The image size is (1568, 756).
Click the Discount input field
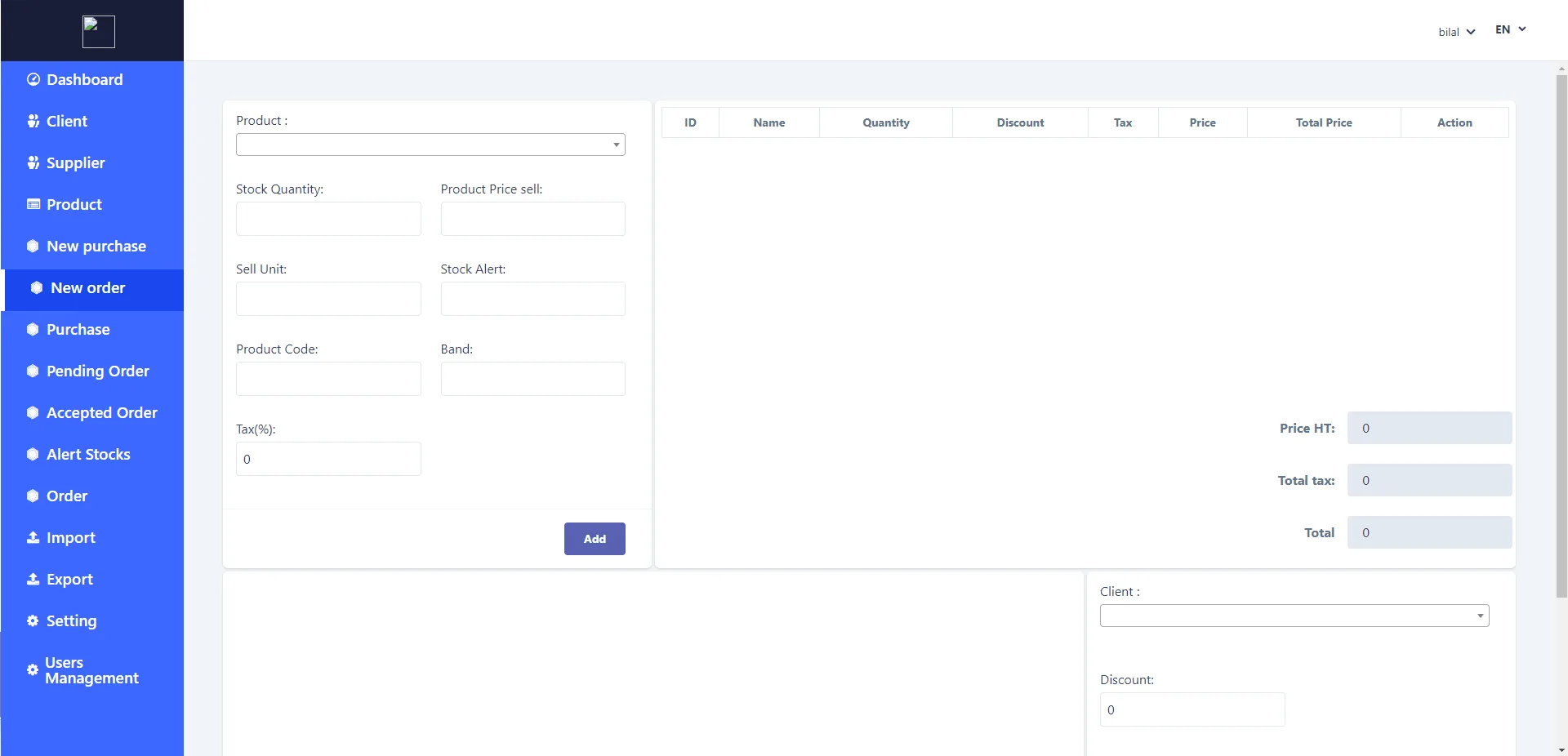click(1192, 709)
